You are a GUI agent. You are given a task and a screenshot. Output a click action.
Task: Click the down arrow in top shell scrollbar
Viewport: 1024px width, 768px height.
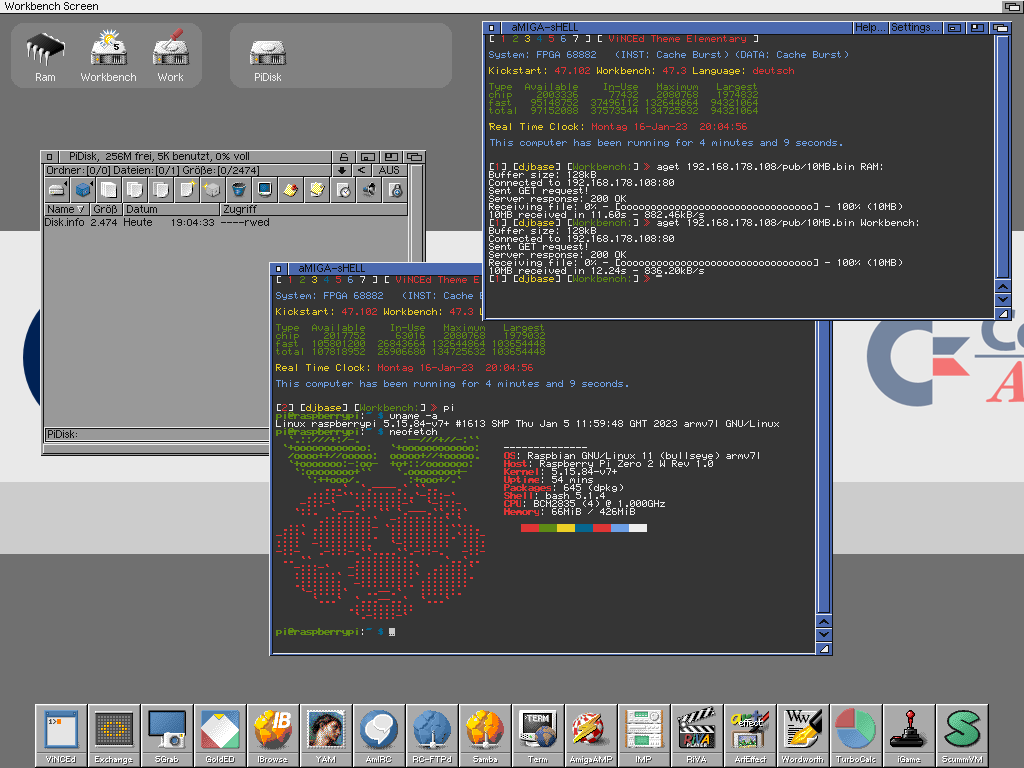click(x=1003, y=299)
